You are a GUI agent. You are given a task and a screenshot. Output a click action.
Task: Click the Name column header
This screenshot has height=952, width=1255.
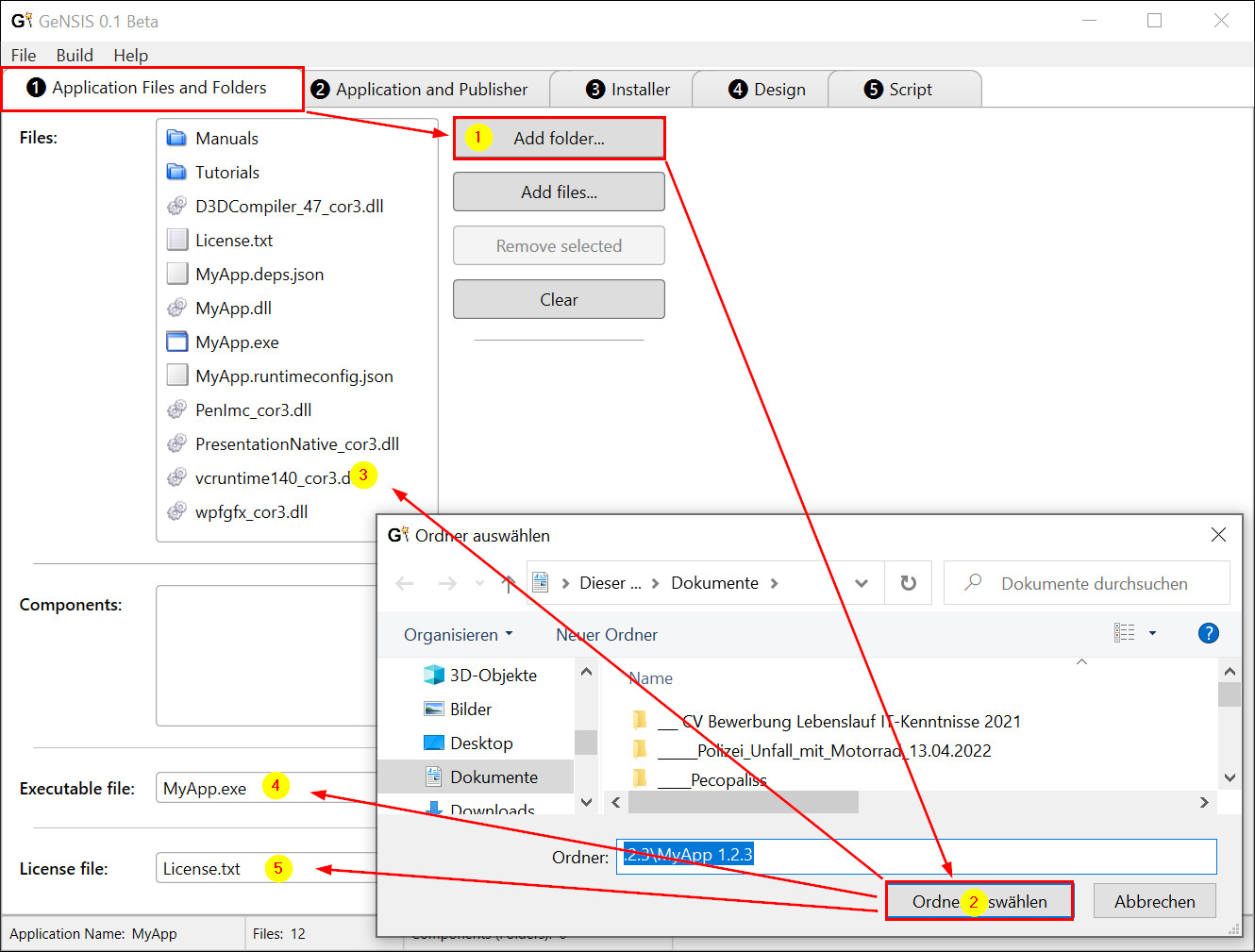coord(651,678)
